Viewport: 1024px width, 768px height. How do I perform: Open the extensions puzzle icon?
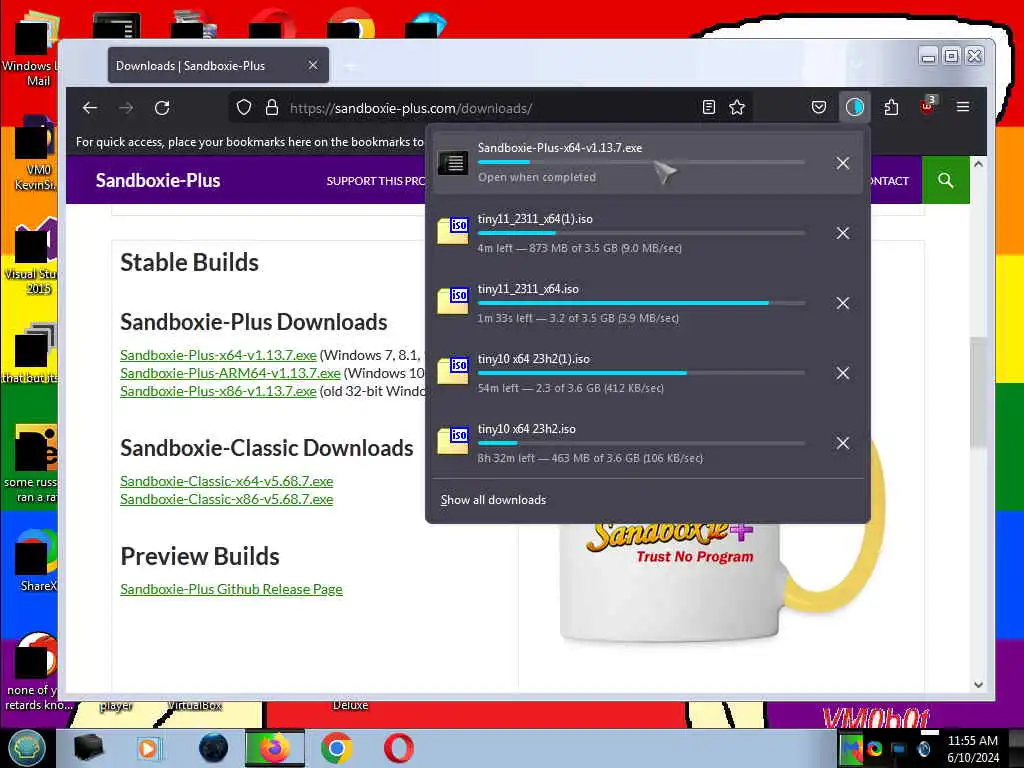pos(891,107)
